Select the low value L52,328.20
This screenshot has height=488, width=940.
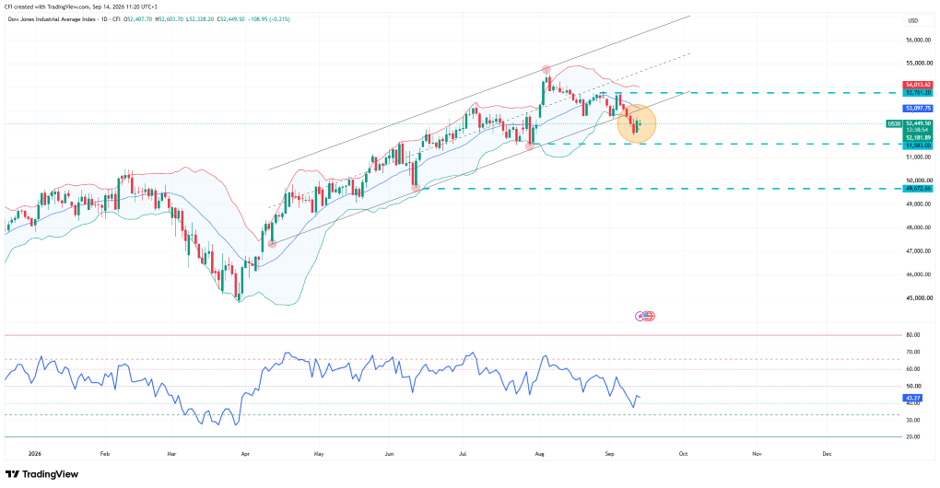tap(200, 19)
